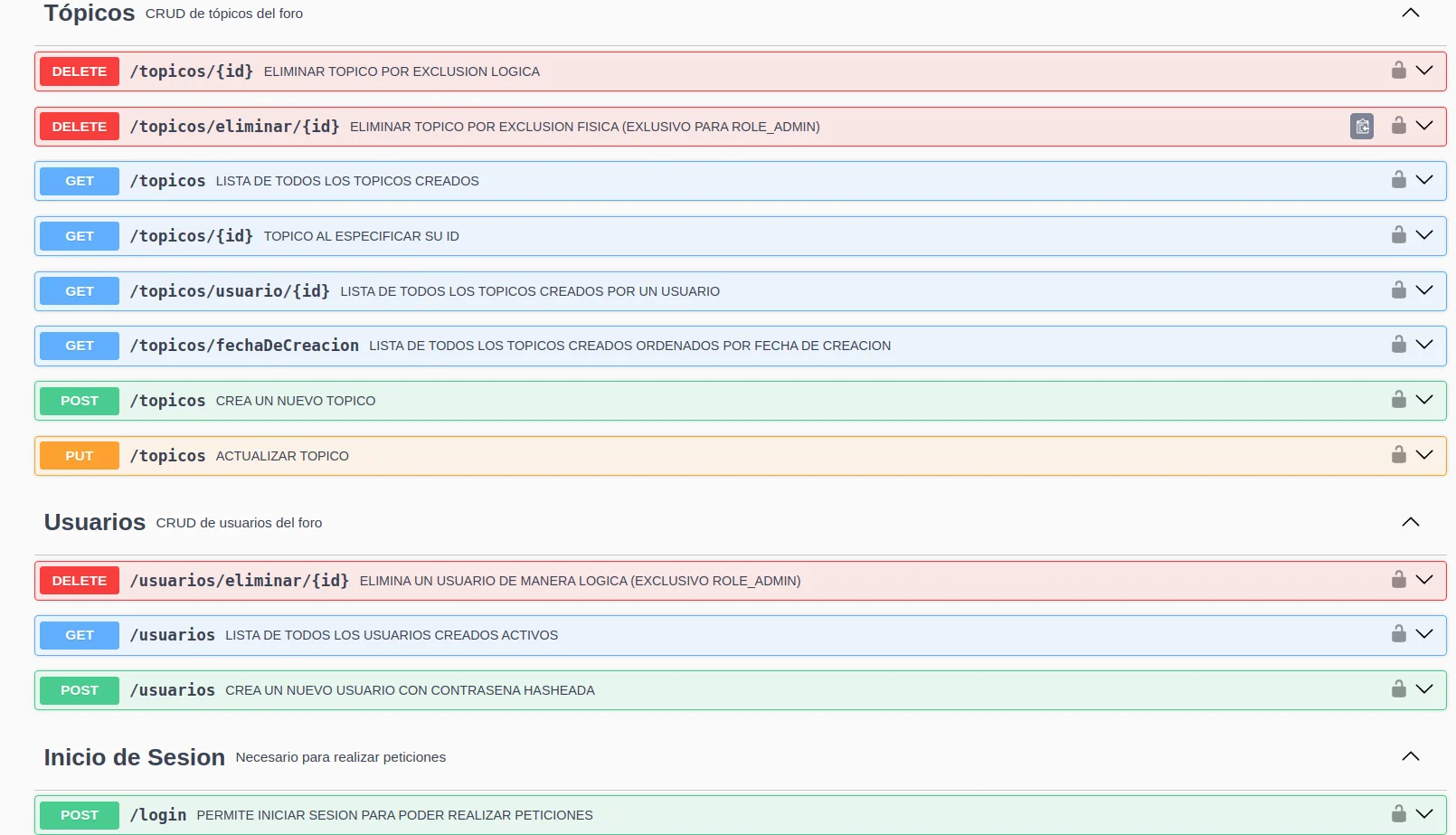This screenshot has width=1456, height=835.
Task: Click lock icon on DELETE /usuarios/eliminar/{id} row
Action: tap(1398, 580)
